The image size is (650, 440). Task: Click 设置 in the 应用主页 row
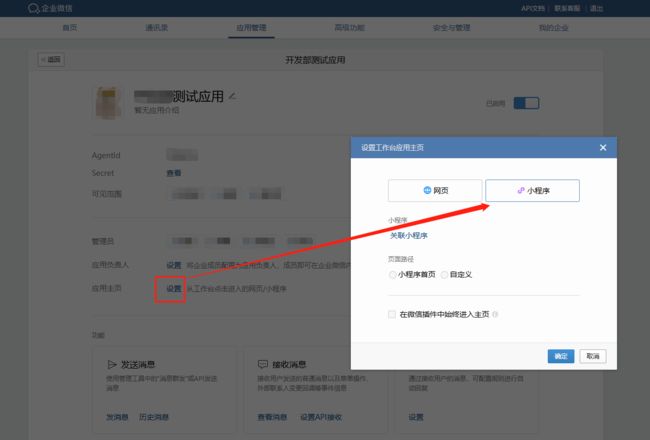(174, 289)
